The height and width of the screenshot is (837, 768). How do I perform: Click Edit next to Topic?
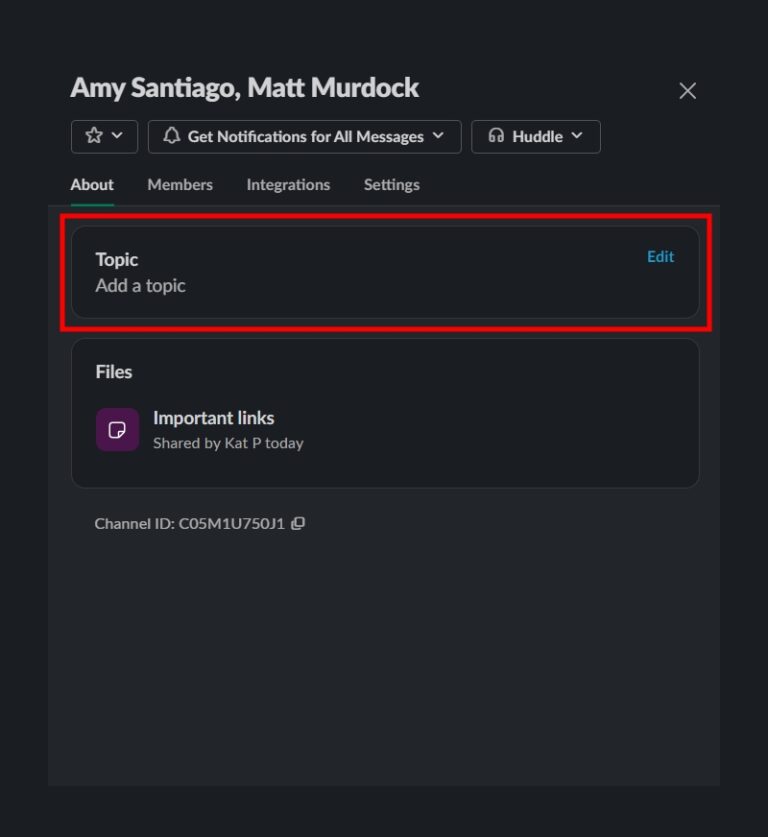click(660, 256)
